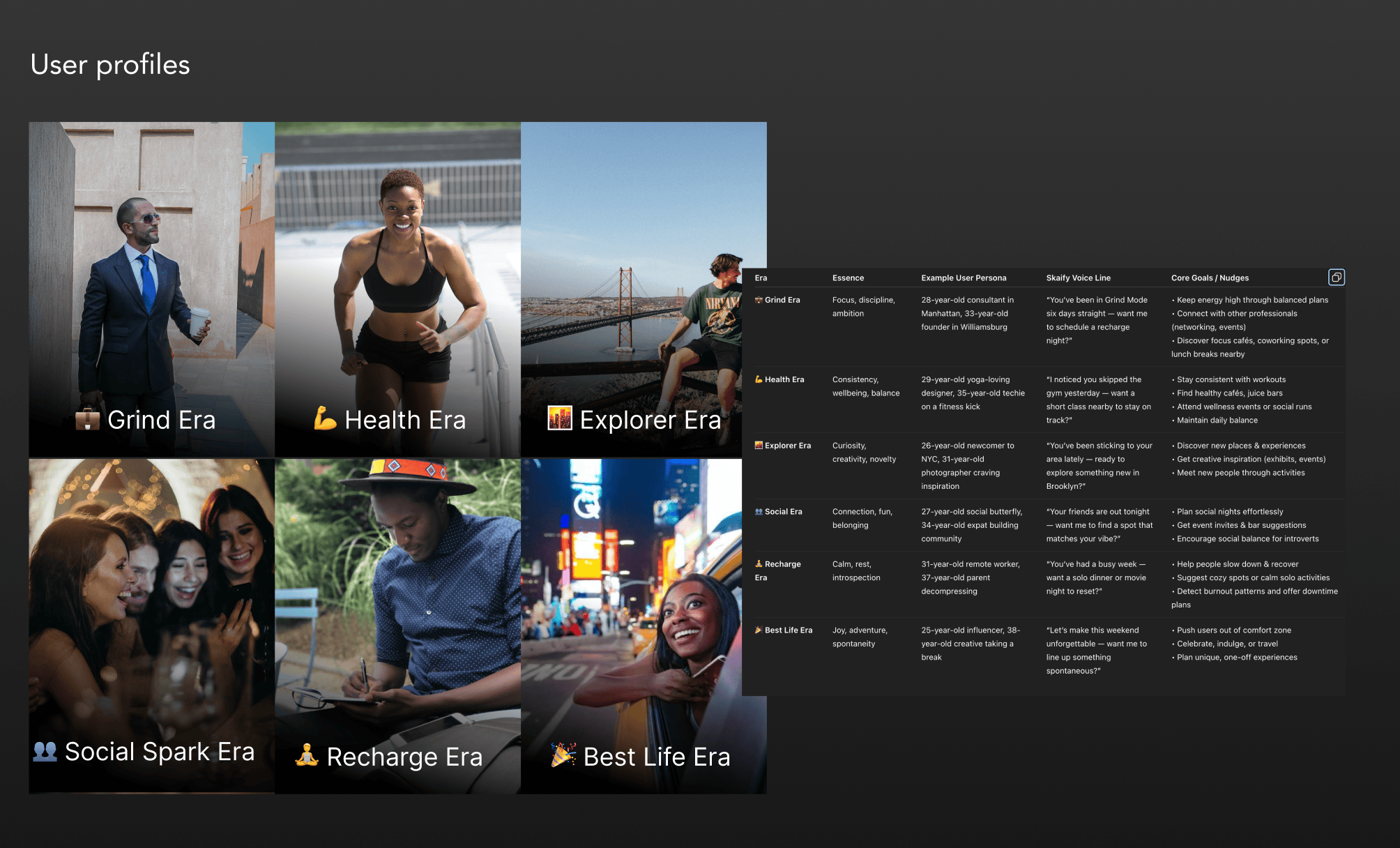
Task: Click the briefcase icon on the Grind Era card
Action: pyautogui.click(x=87, y=419)
